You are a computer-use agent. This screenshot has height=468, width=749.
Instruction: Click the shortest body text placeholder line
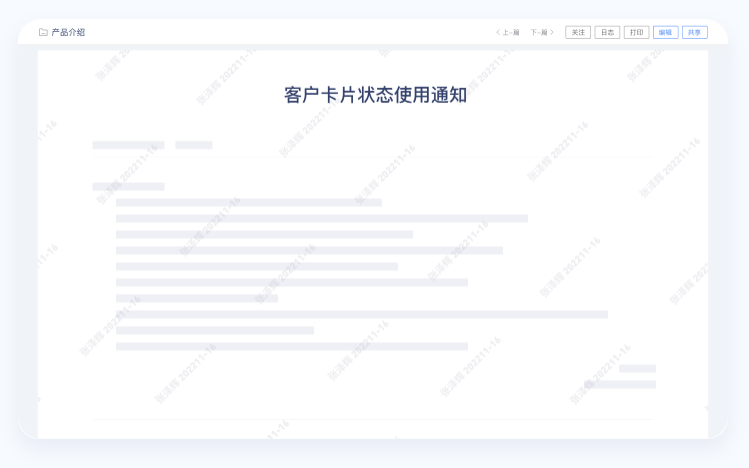[x=196, y=298]
